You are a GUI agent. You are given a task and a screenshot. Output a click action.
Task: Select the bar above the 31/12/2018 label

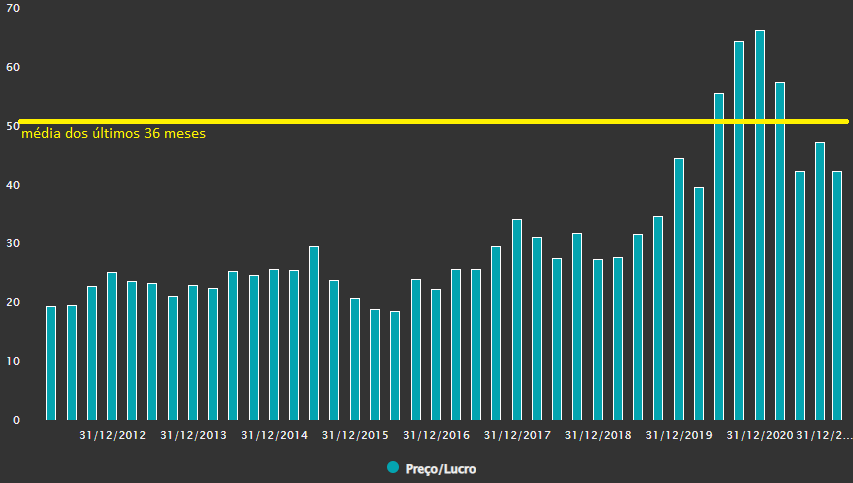598,340
